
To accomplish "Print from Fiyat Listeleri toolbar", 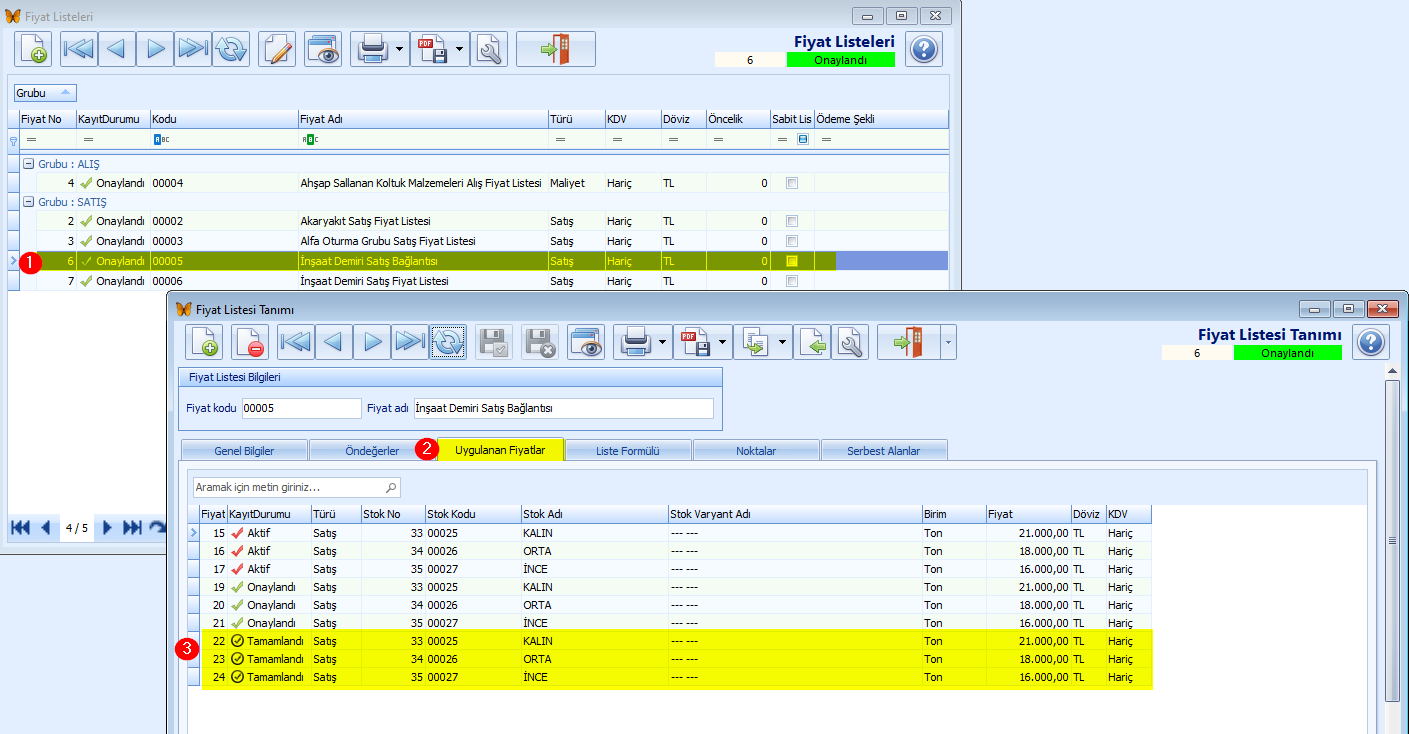I will tap(372, 49).
